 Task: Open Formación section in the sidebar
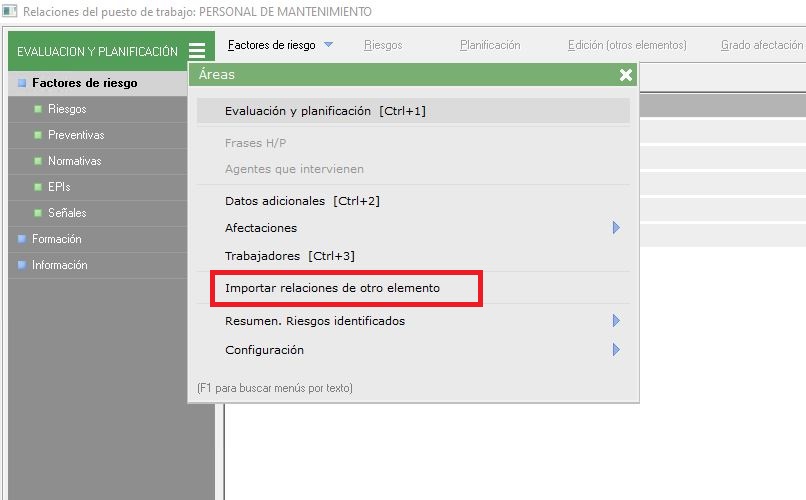57,239
